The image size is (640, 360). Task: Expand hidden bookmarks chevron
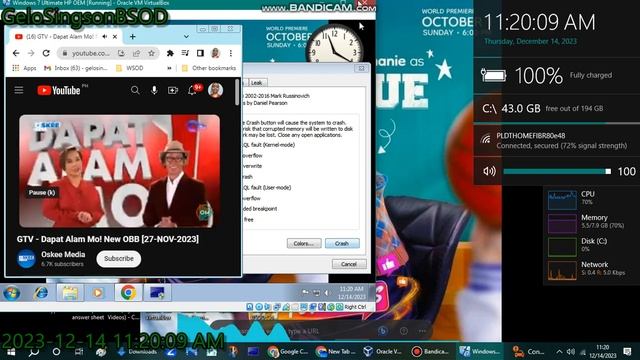click(x=169, y=68)
